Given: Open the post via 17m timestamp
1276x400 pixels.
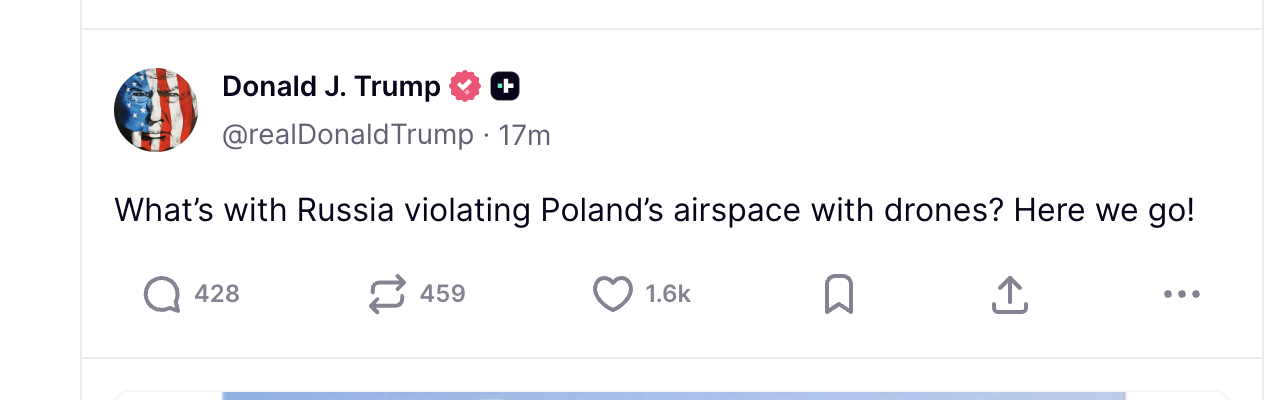Looking at the screenshot, I should pos(525,135).
